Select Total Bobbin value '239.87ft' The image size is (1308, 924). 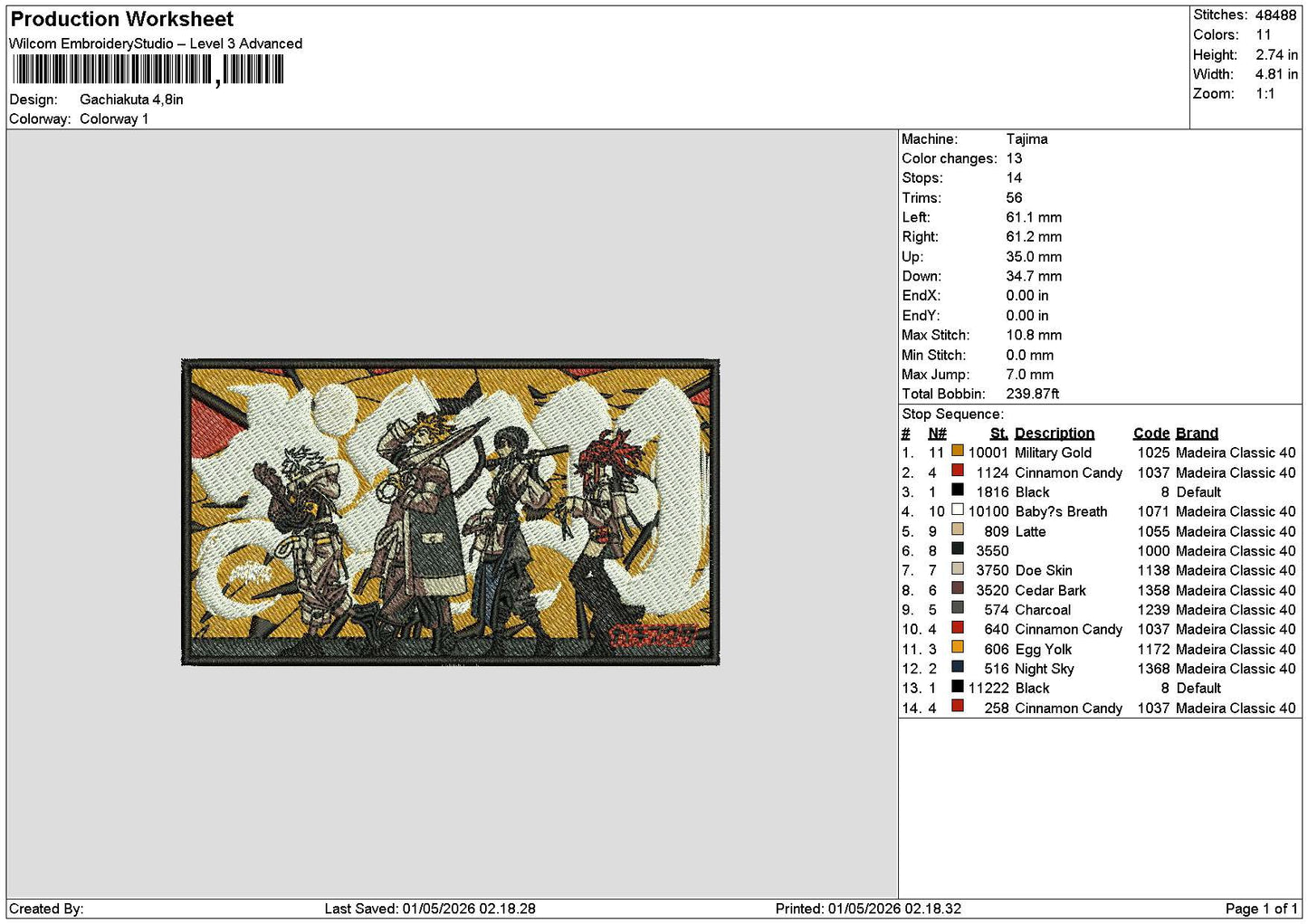click(1033, 394)
